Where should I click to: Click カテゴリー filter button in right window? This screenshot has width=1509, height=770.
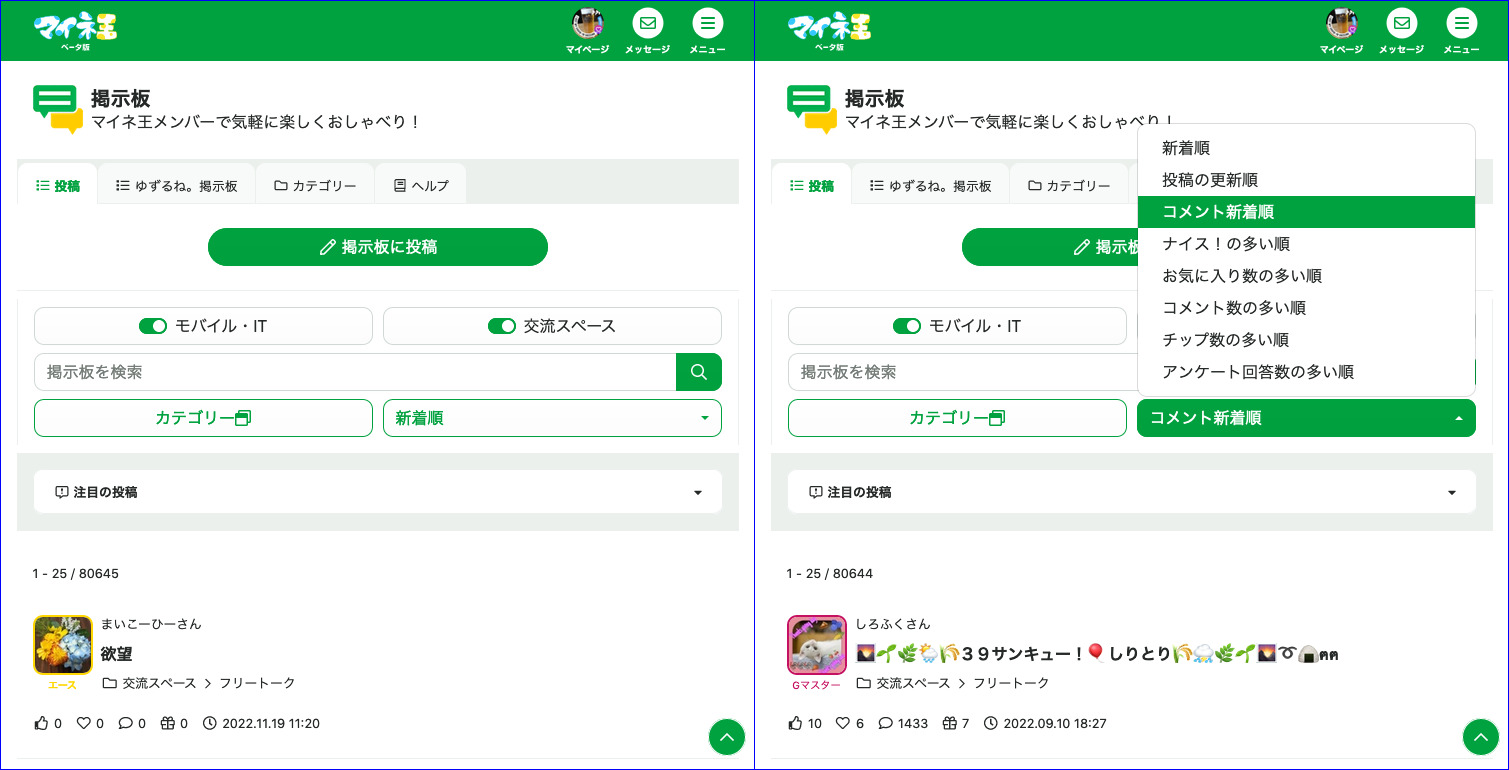click(957, 418)
